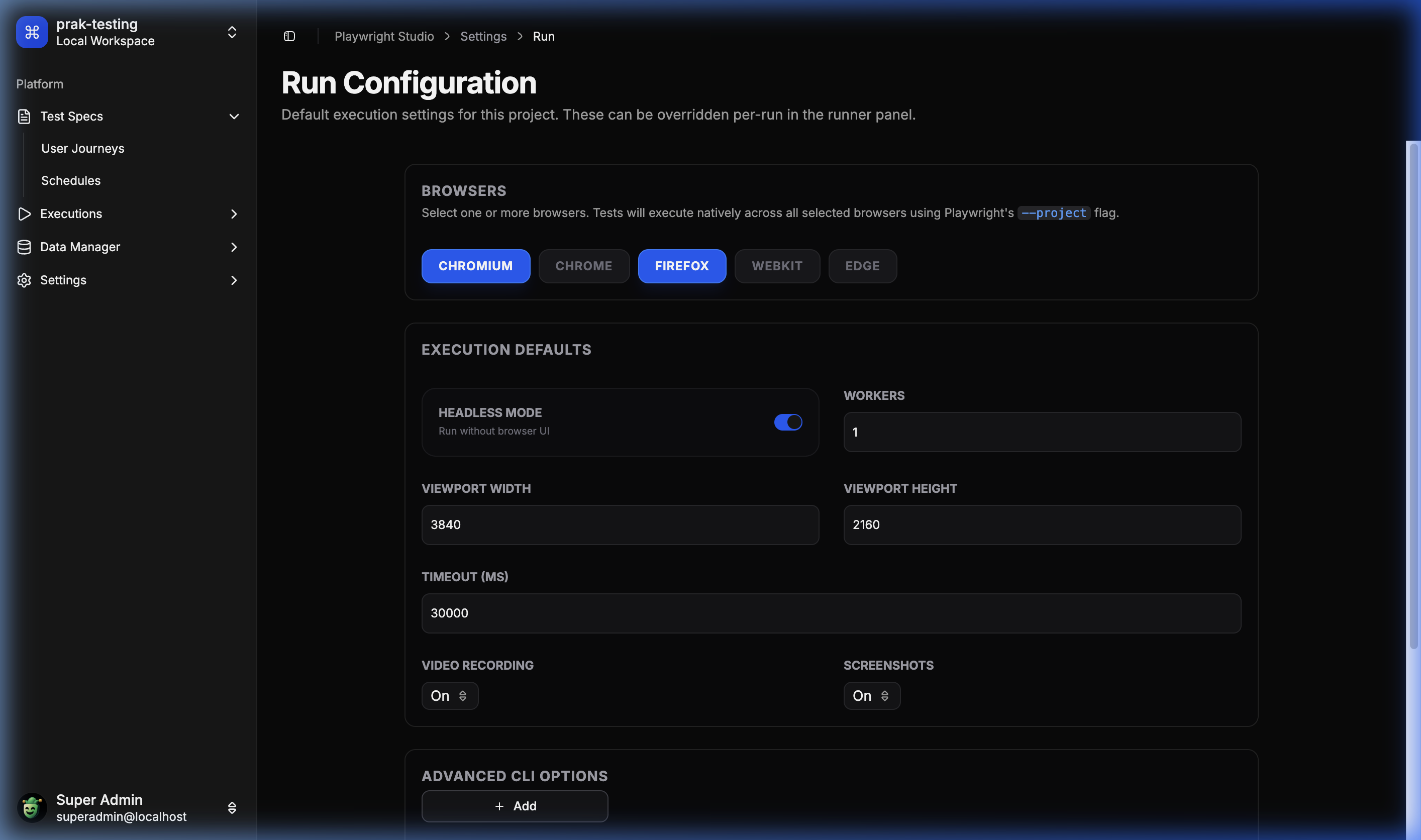Go to Playwright Studio breadcrumb
1421x840 pixels.
click(x=384, y=36)
